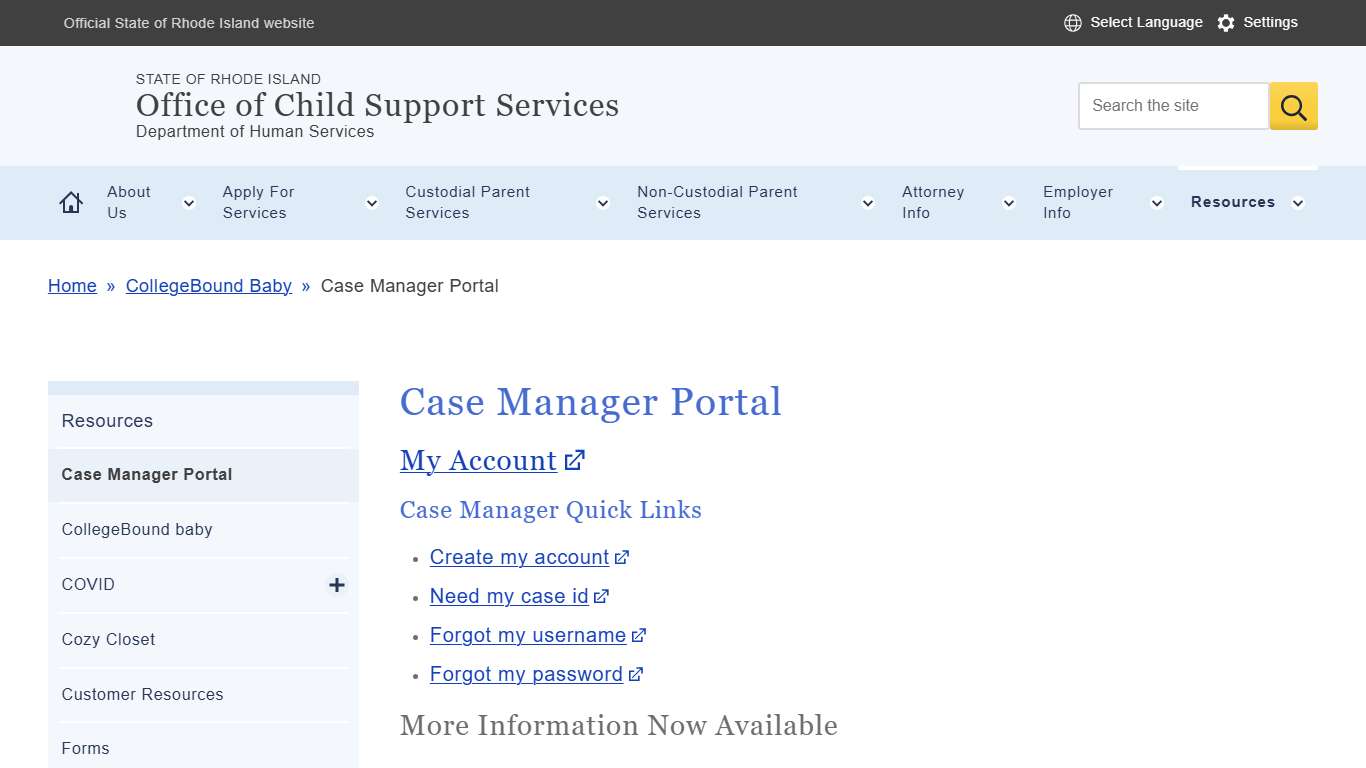The height and width of the screenshot is (768, 1366).
Task: Click the external link icon beside My Account
Action: pos(574,459)
